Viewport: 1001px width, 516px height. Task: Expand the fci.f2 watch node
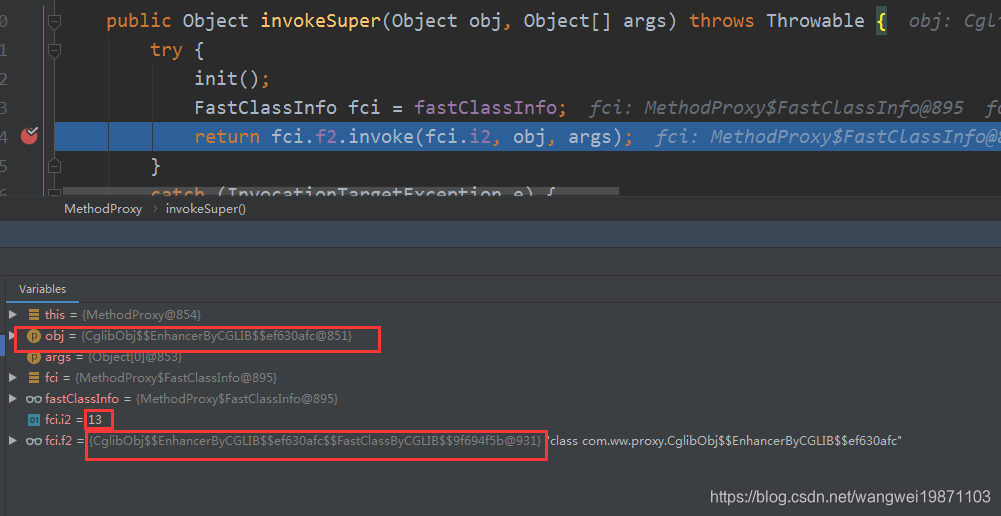click(x=13, y=440)
